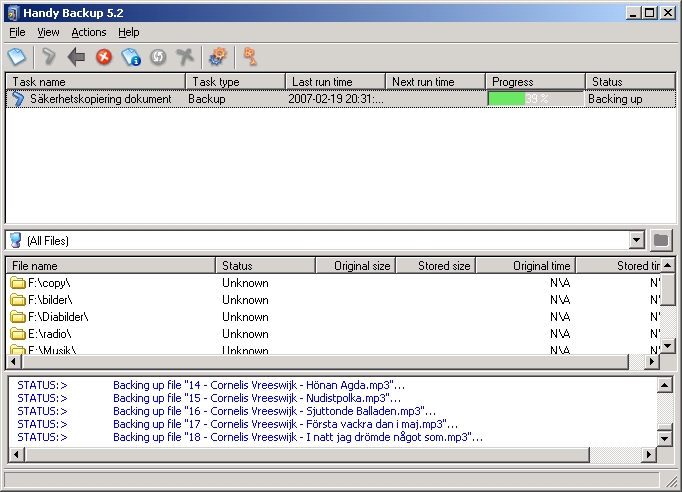Select the Säkerhetskopiering dokument task row
The width and height of the screenshot is (682, 492).
[341, 99]
